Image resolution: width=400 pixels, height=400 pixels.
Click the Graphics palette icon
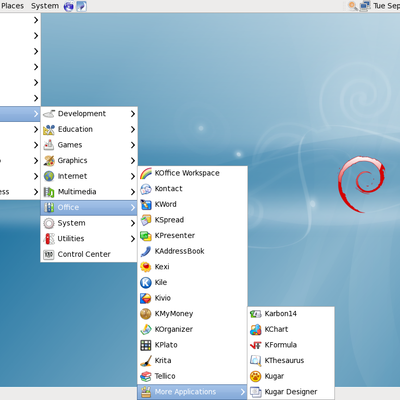point(49,161)
